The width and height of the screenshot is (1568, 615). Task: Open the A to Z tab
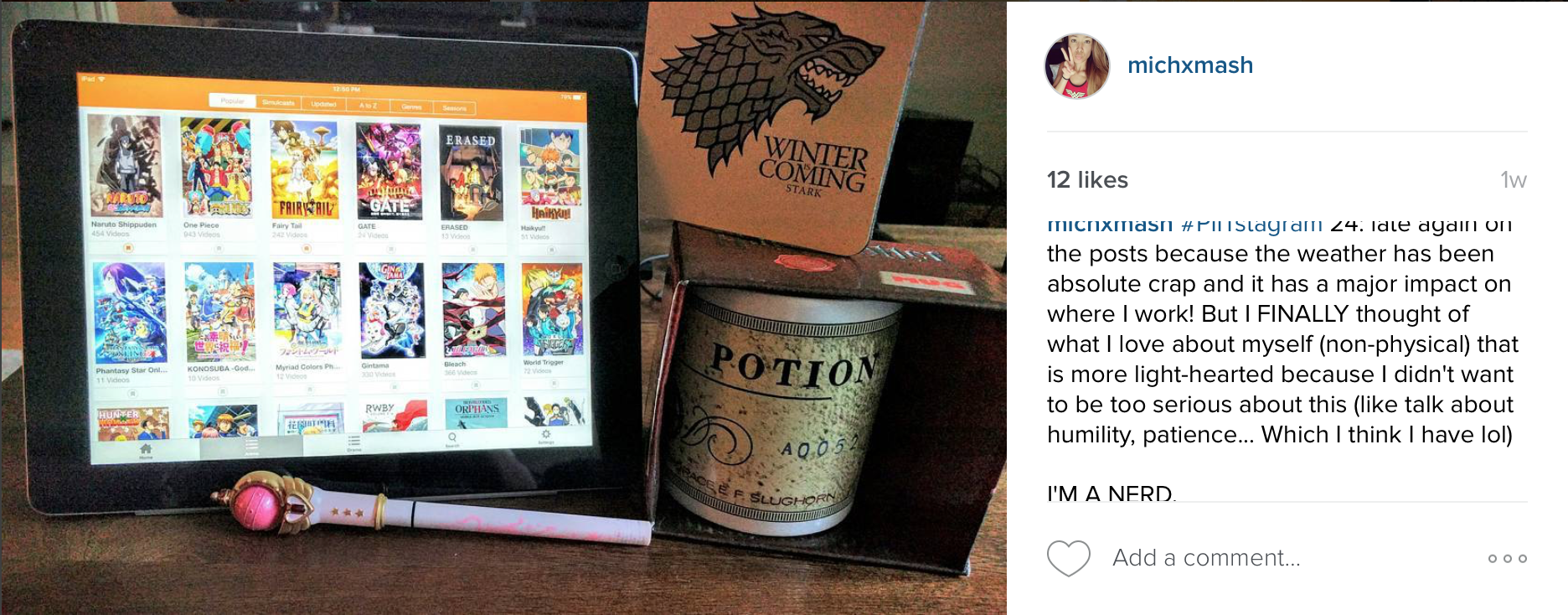pos(369,106)
